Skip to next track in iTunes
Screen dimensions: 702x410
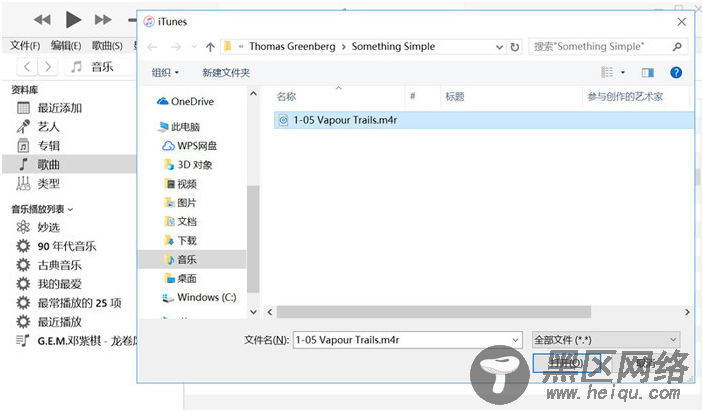click(x=103, y=20)
